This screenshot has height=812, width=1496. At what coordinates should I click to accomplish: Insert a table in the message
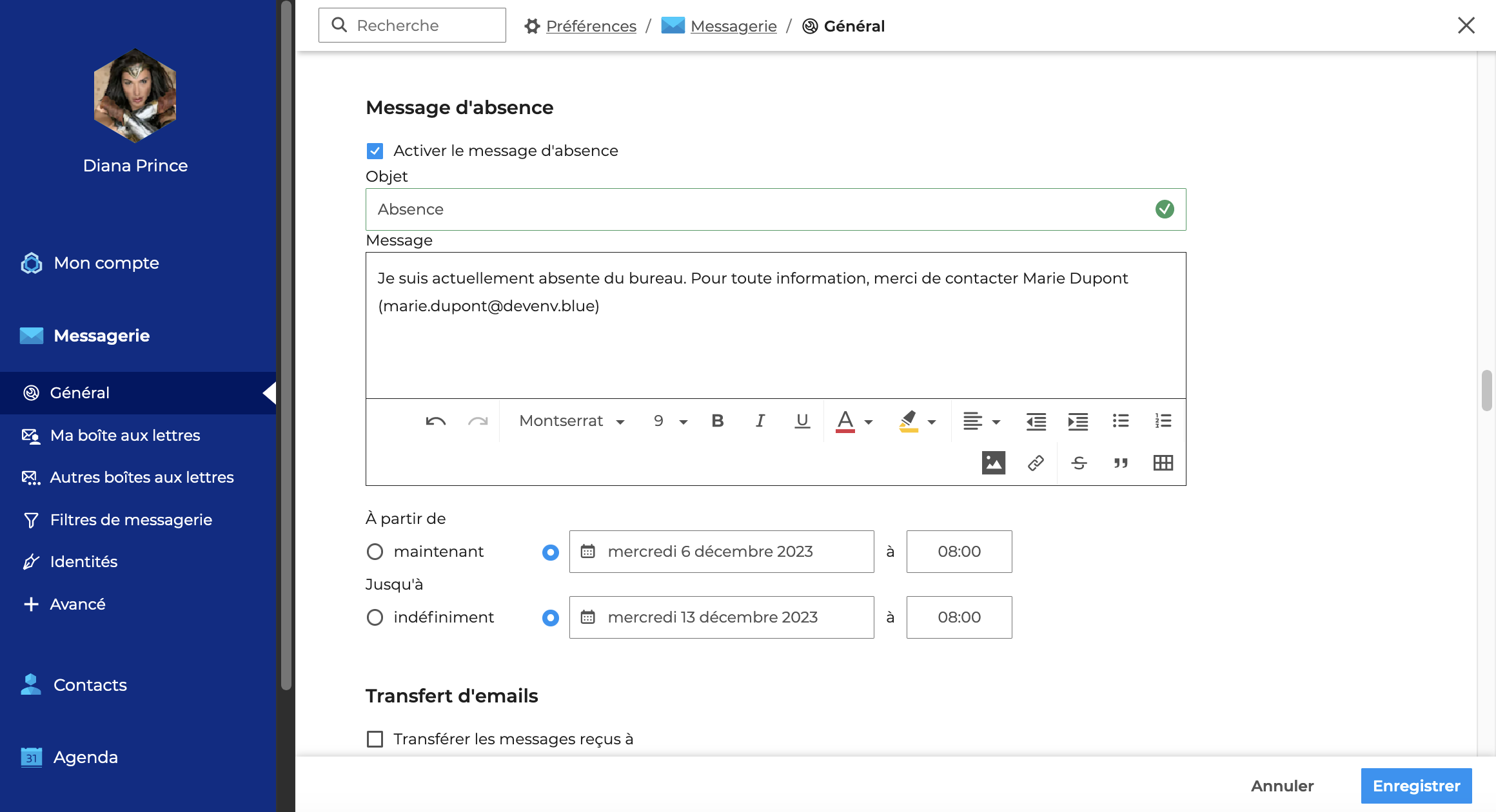click(x=1163, y=463)
